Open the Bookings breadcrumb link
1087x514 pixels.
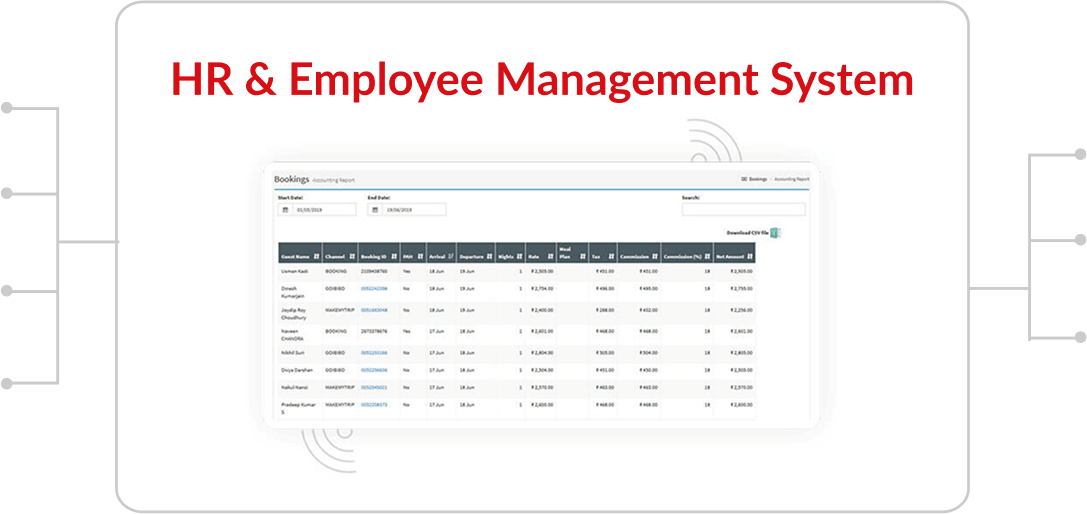[758, 179]
